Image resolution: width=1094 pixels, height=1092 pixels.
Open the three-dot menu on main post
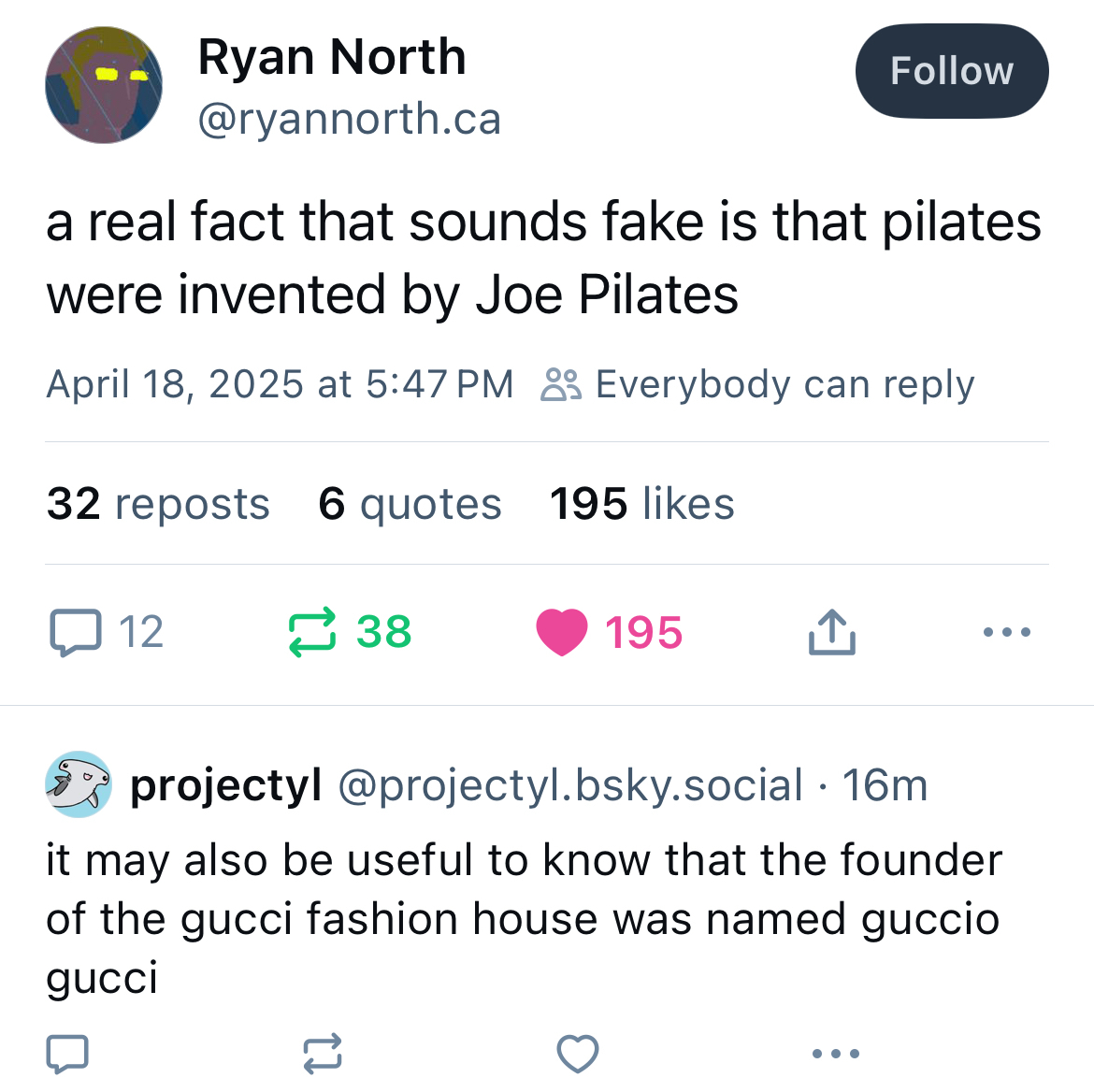point(1007,632)
